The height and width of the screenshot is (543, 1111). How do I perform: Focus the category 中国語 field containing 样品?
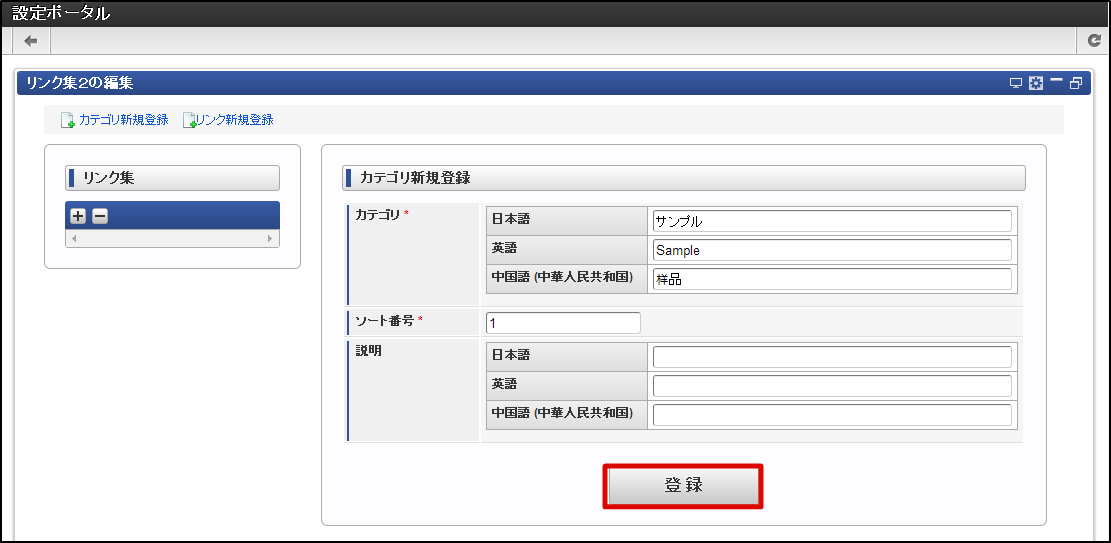click(x=832, y=279)
